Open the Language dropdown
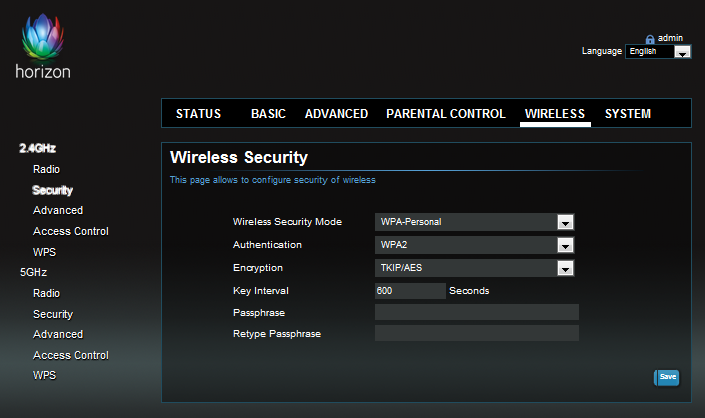Viewport: 705px width, 418px height. point(658,52)
